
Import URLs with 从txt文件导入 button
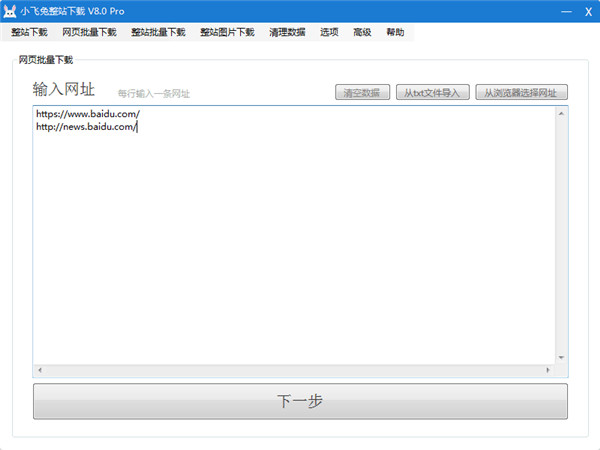(x=432, y=92)
